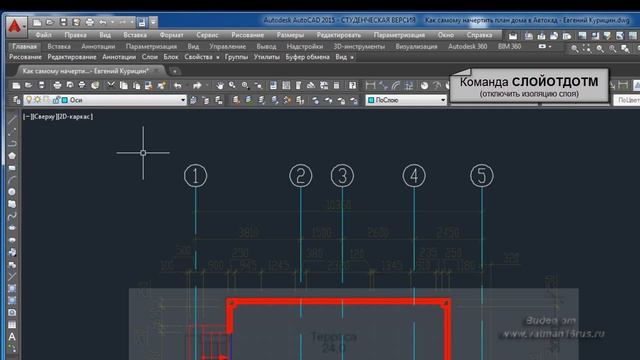The image size is (640, 360).
Task: Open the undo history dropdown arrow in quick access
Action: click(112, 22)
